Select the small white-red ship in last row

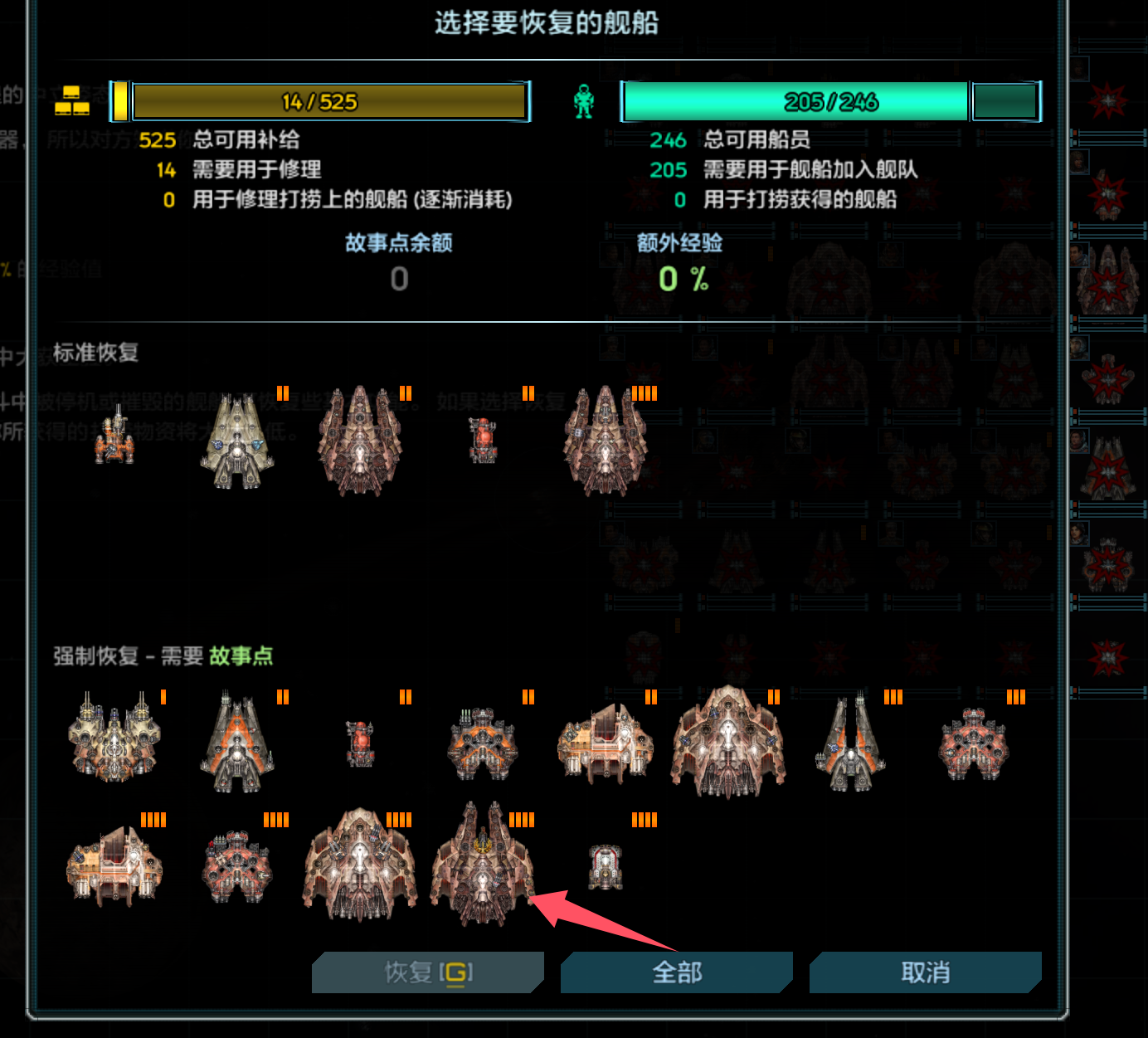606,867
